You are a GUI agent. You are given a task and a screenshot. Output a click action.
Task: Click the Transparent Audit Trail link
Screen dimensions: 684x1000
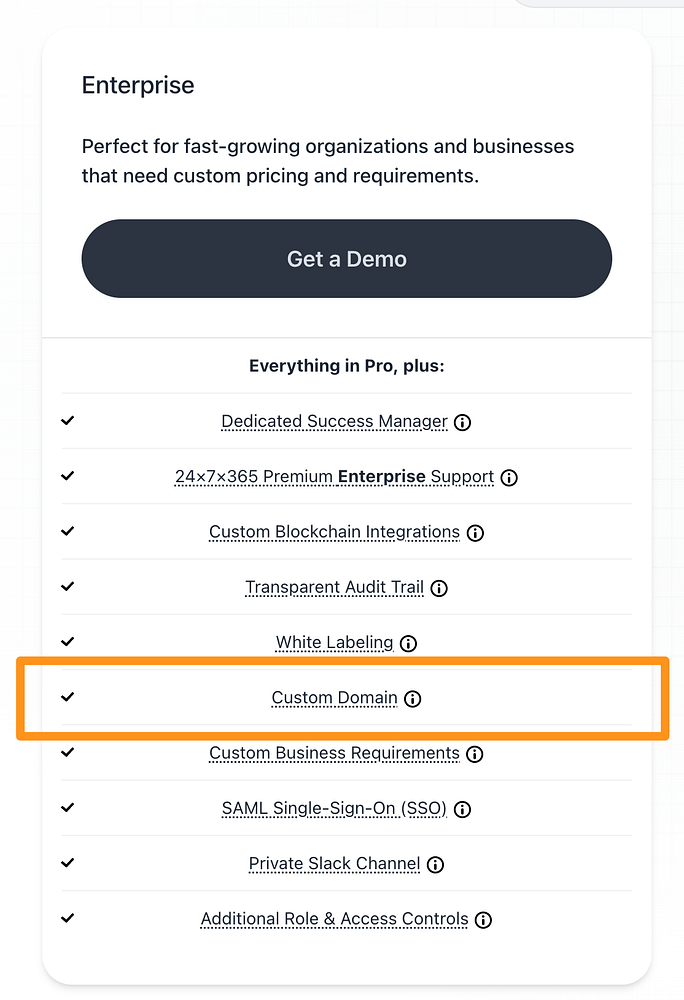pos(334,587)
